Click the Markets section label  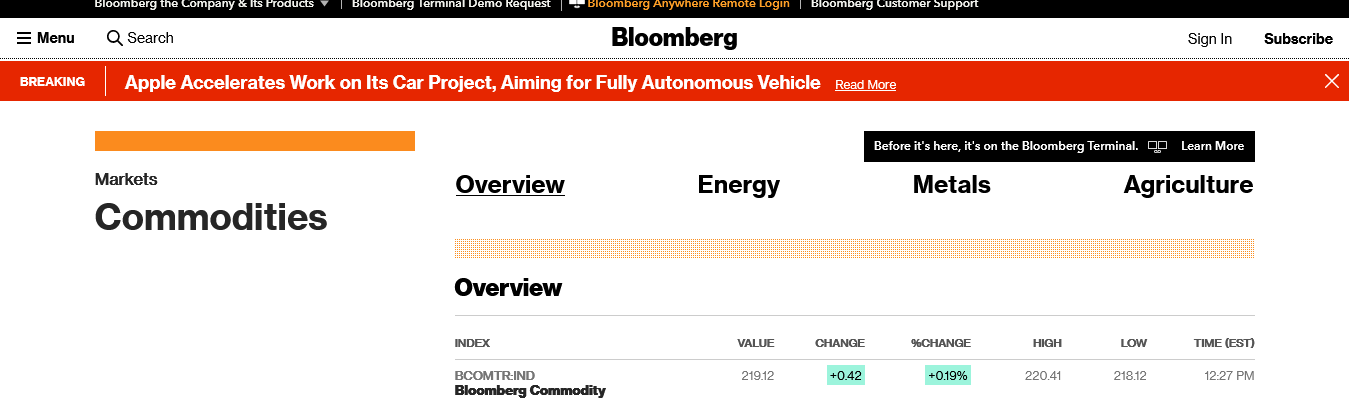click(126, 180)
